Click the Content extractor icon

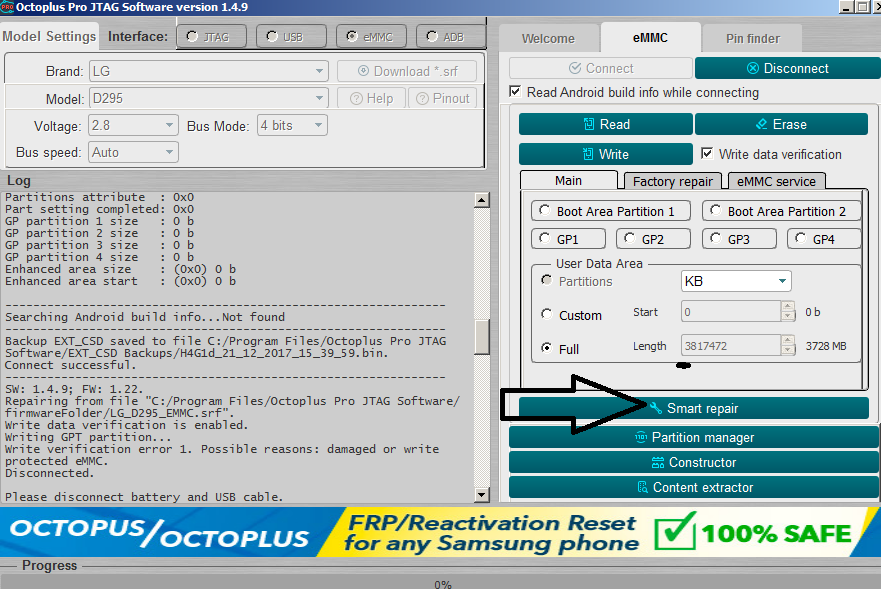pyautogui.click(x=642, y=487)
